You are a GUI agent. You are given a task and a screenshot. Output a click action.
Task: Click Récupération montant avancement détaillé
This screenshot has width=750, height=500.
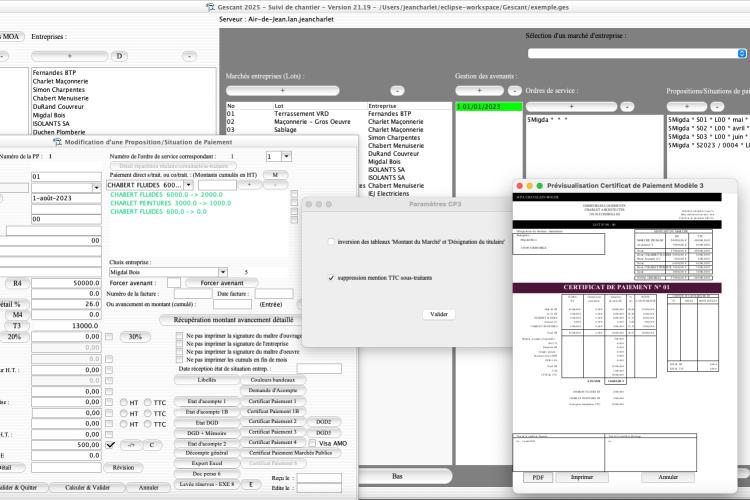[x=233, y=320]
